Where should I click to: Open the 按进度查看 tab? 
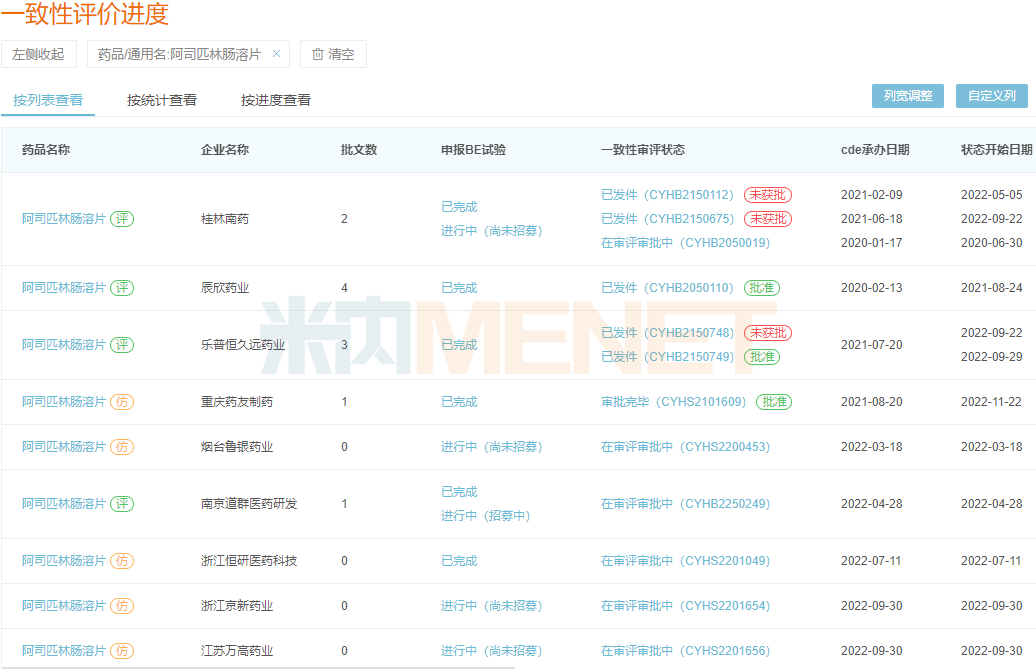pyautogui.click(x=278, y=100)
